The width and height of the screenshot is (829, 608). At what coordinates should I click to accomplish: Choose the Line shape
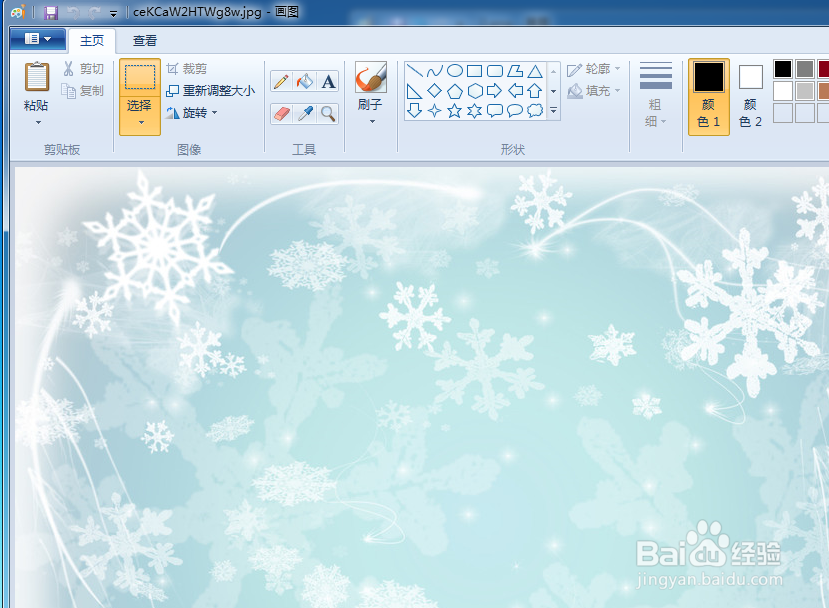pyautogui.click(x=414, y=71)
